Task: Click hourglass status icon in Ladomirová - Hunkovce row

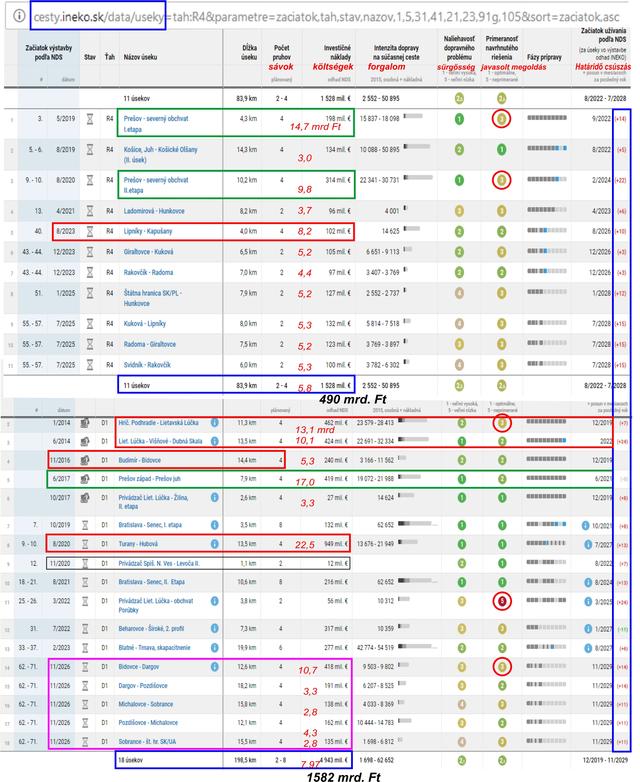Action: pyautogui.click(x=90, y=211)
